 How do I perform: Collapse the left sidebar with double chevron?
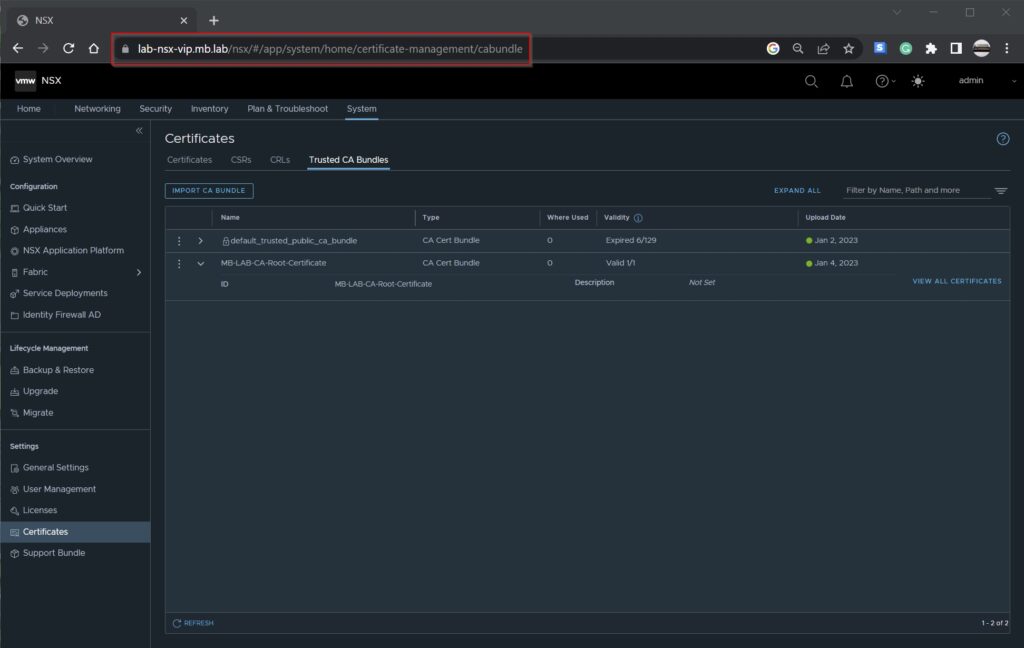(139, 131)
